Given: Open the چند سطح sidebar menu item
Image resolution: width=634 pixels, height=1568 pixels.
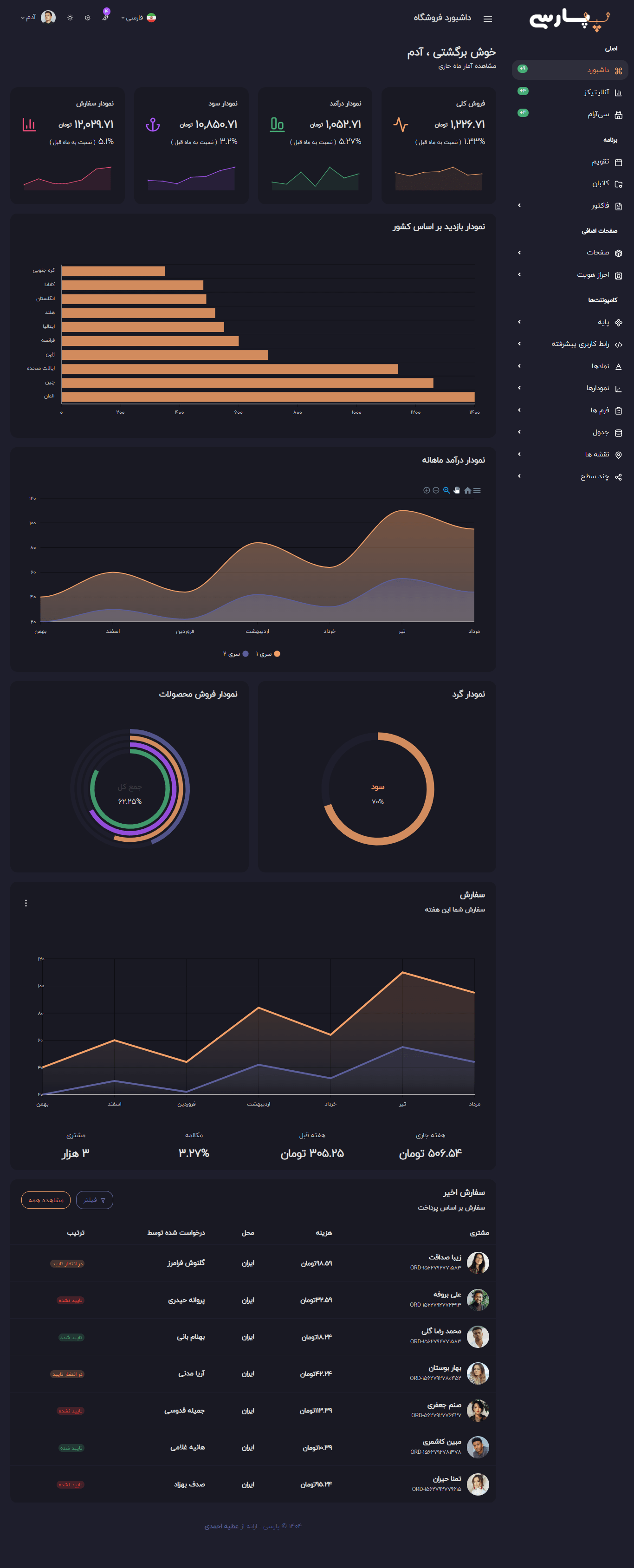Looking at the screenshot, I should 570,476.
